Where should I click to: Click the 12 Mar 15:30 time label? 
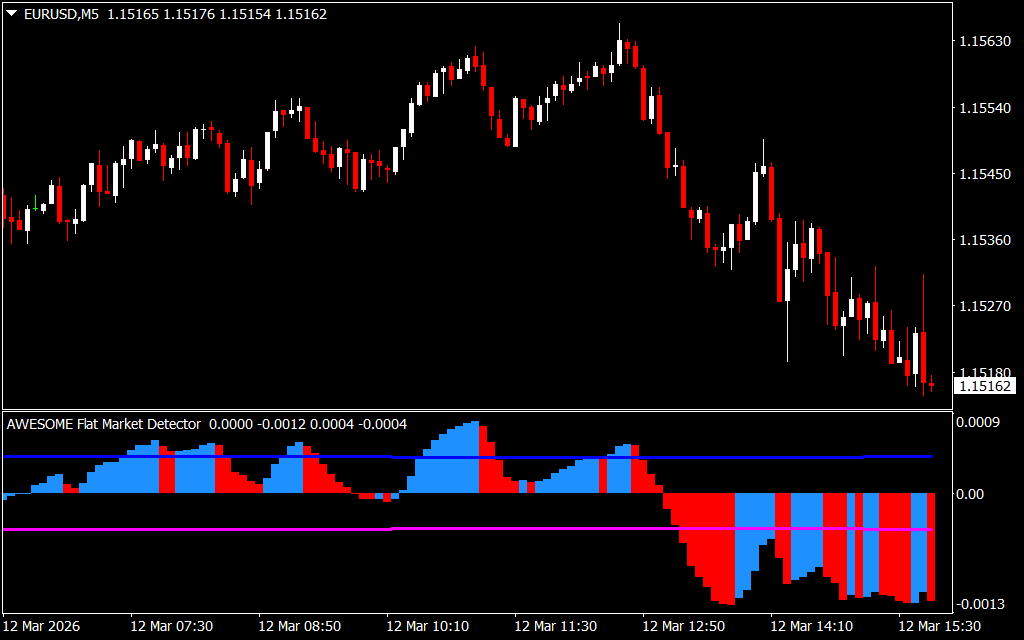(x=939, y=626)
